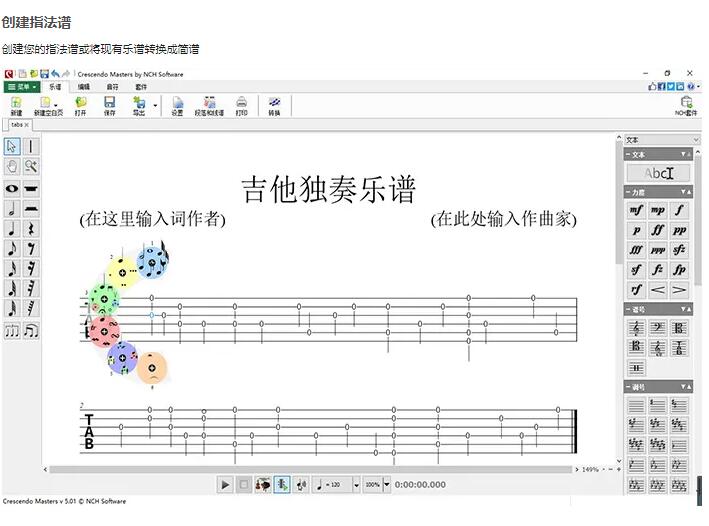The height and width of the screenshot is (526, 709).
Task: Click the Print (打印) toolbar button
Action: 241,106
